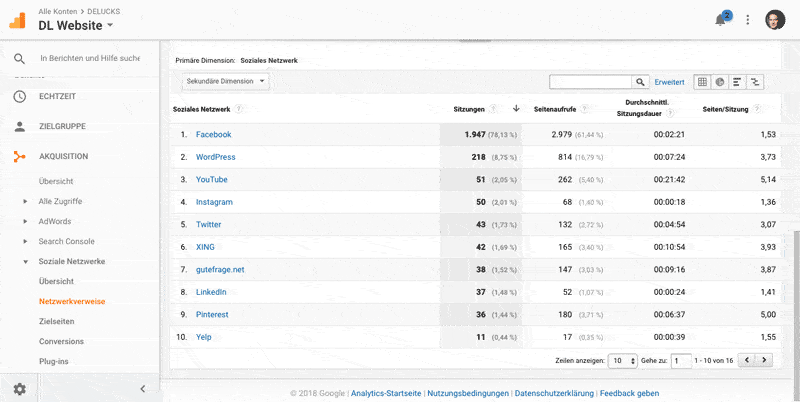
Task: Open the WordPress network row
Action: tap(216, 157)
